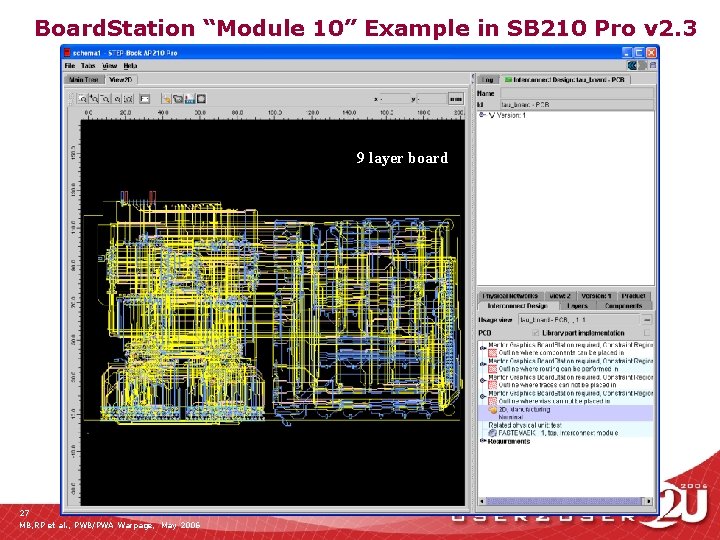720x540 pixels.
Task: Click red hatch icon of vias outline row
Action: 492,401
